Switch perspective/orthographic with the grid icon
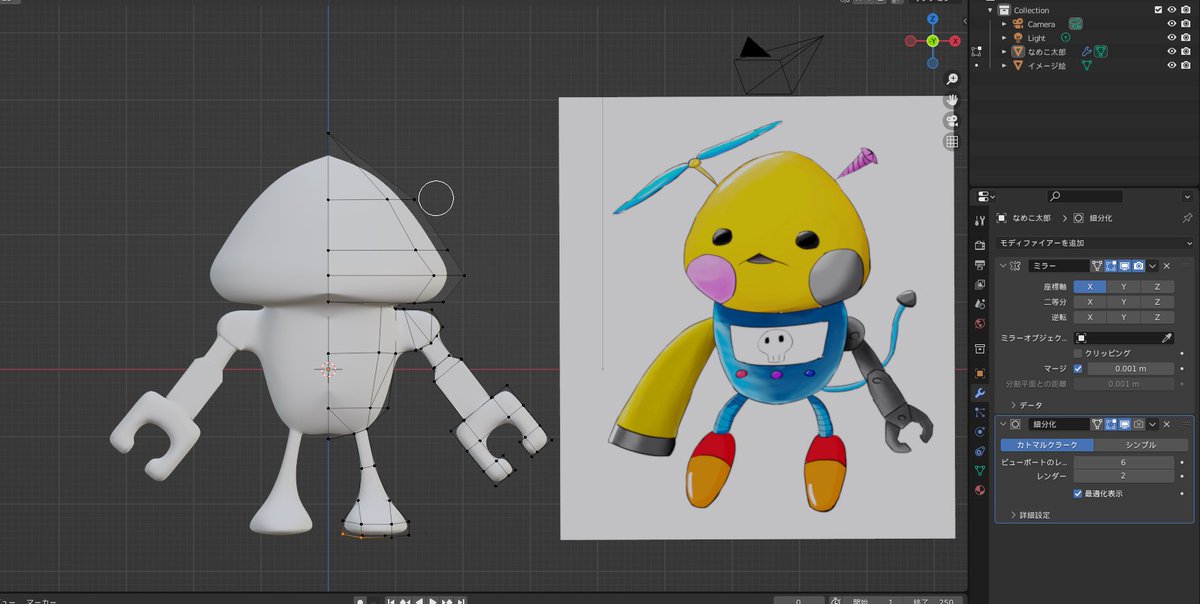The width and height of the screenshot is (1200, 604). pyautogui.click(x=952, y=142)
